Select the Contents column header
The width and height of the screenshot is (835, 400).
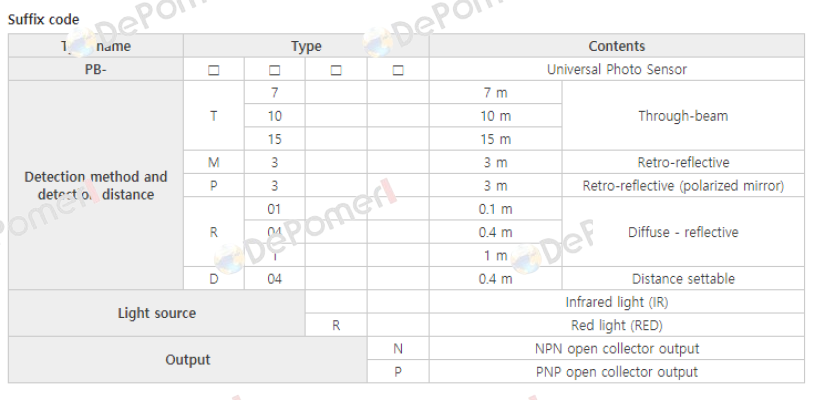[617, 46]
